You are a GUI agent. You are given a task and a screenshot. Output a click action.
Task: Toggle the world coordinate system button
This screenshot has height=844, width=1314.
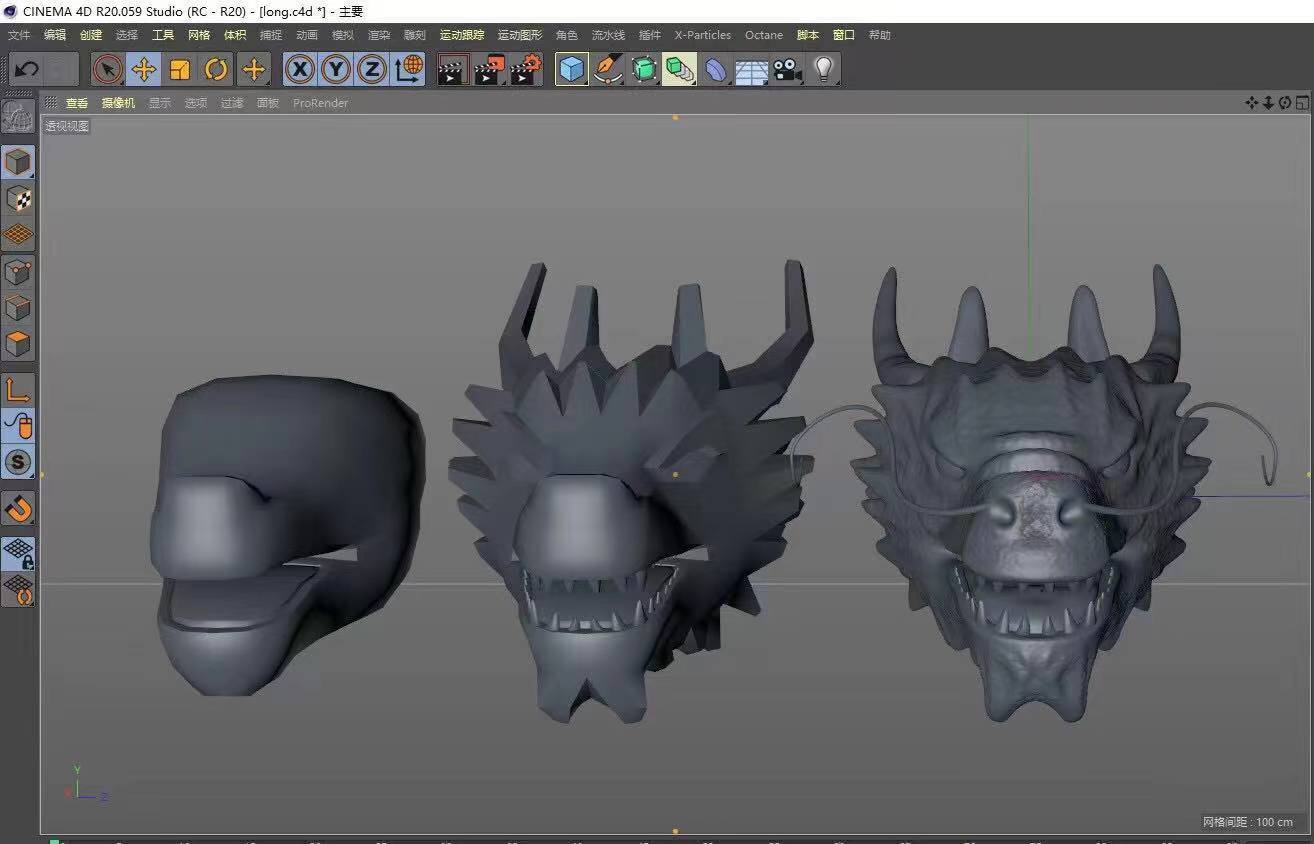coord(408,69)
